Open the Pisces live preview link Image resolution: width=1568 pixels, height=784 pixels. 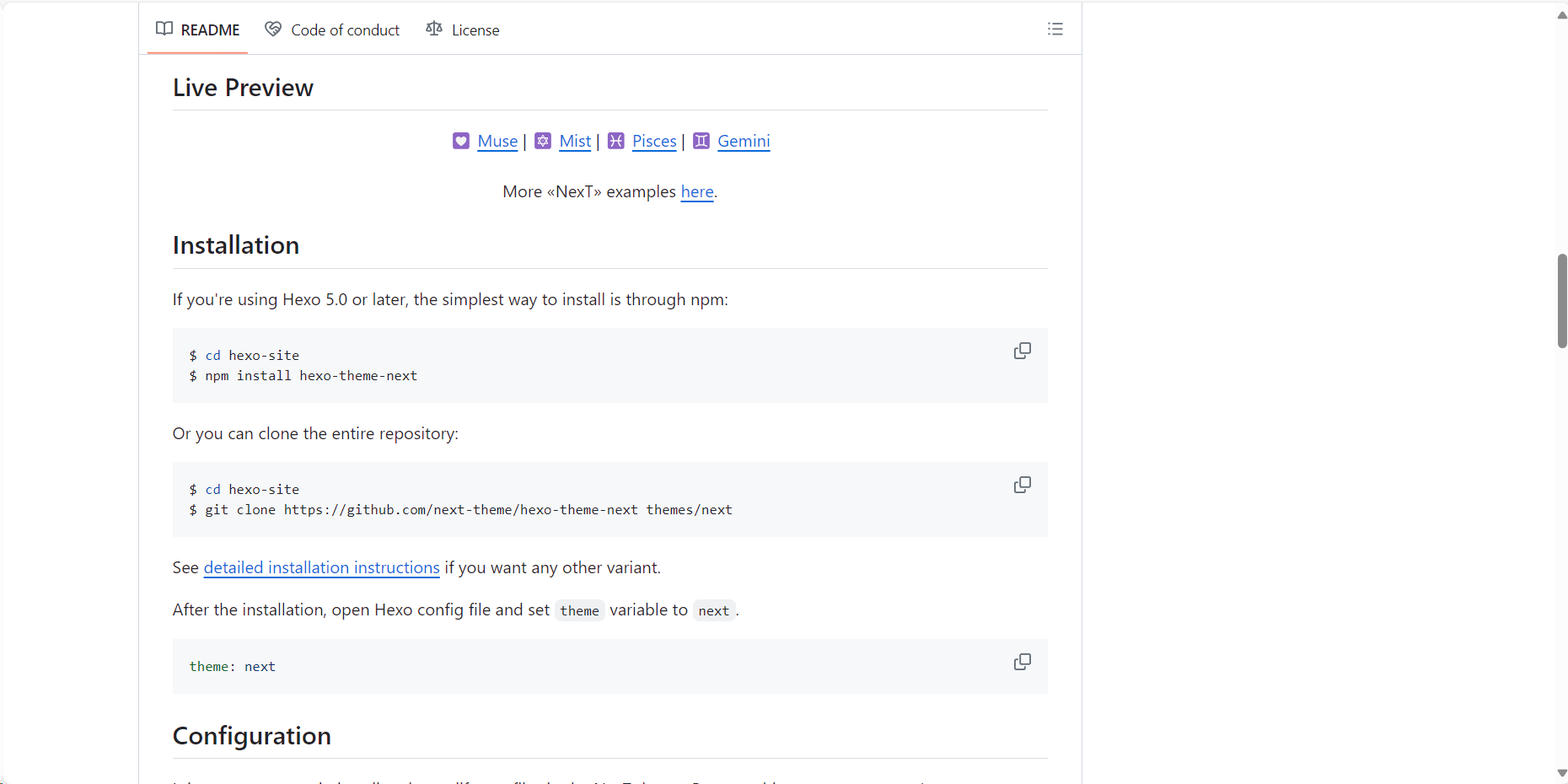coord(654,141)
